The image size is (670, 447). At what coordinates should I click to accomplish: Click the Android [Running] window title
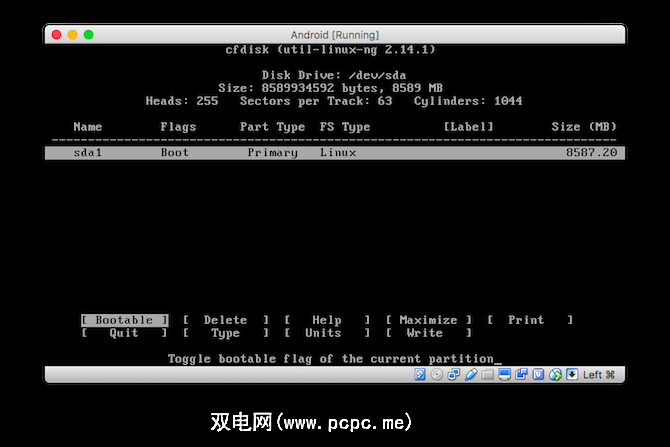tap(335, 35)
